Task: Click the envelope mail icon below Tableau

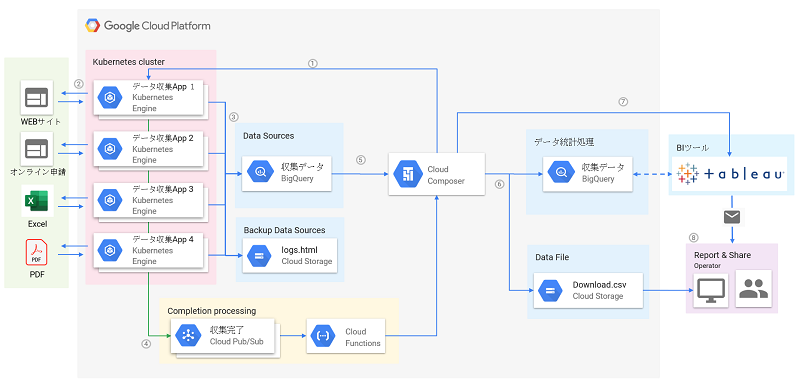Action: click(x=732, y=217)
